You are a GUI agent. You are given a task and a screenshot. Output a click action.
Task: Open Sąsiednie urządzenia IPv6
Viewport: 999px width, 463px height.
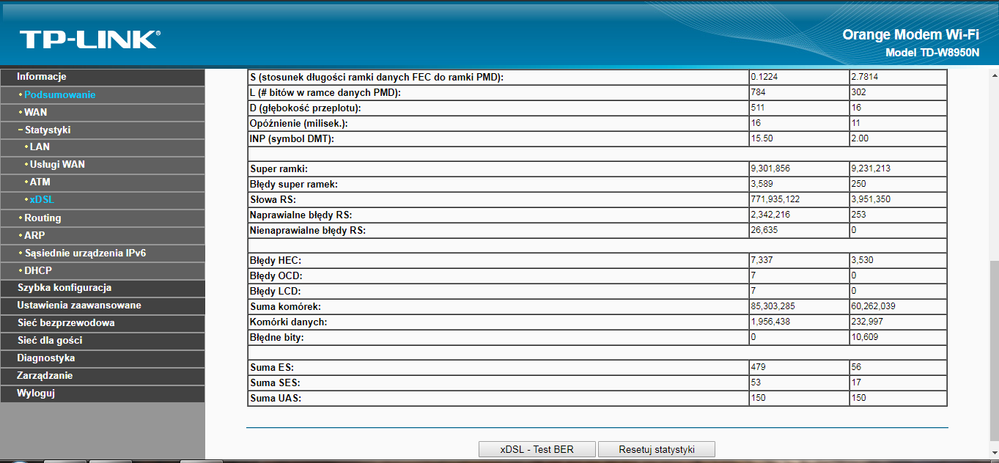pyautogui.click(x=85, y=253)
